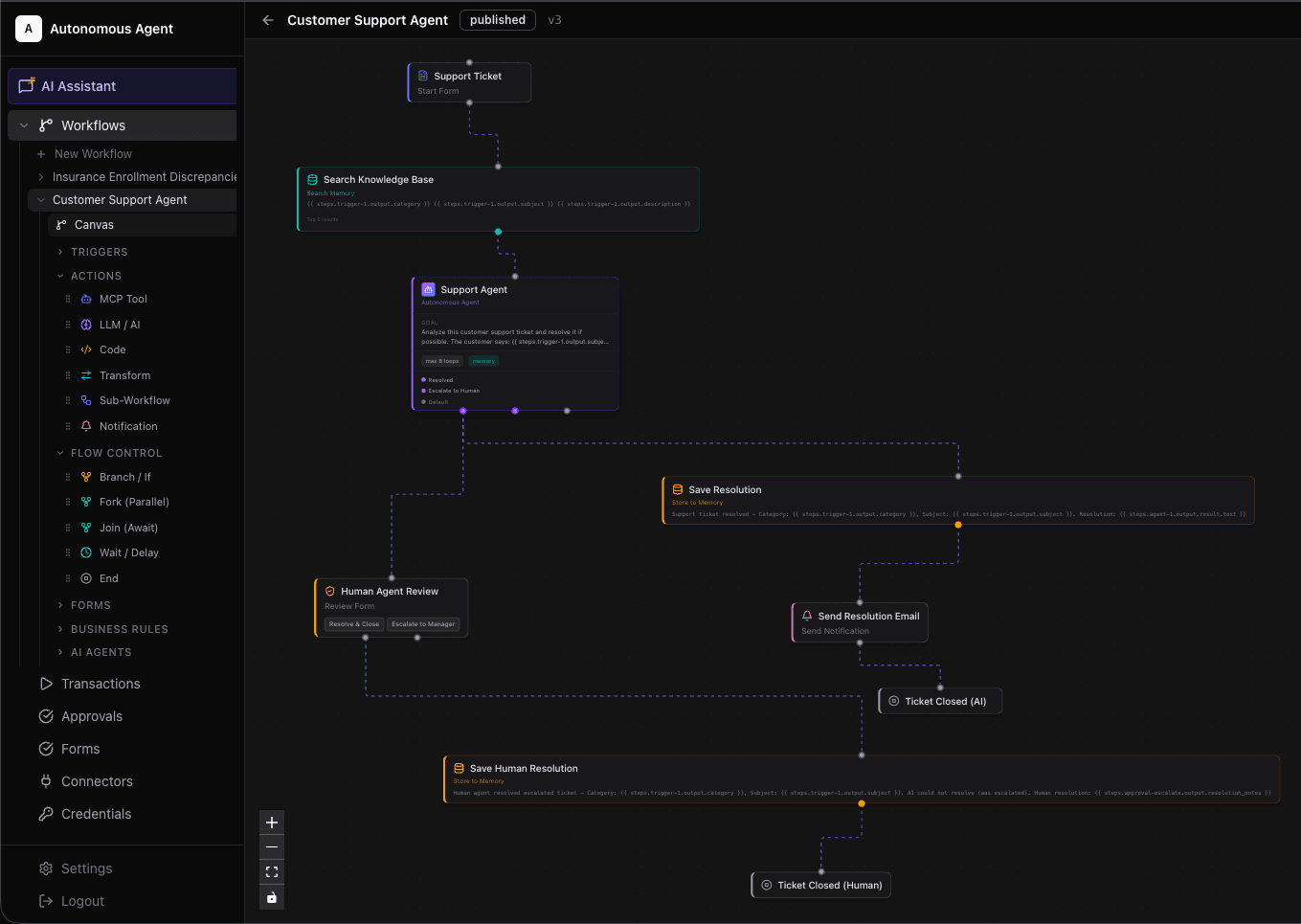Click the Human Agent Review shield icon
Viewport: 1301px width, 924px height.
coord(330,591)
